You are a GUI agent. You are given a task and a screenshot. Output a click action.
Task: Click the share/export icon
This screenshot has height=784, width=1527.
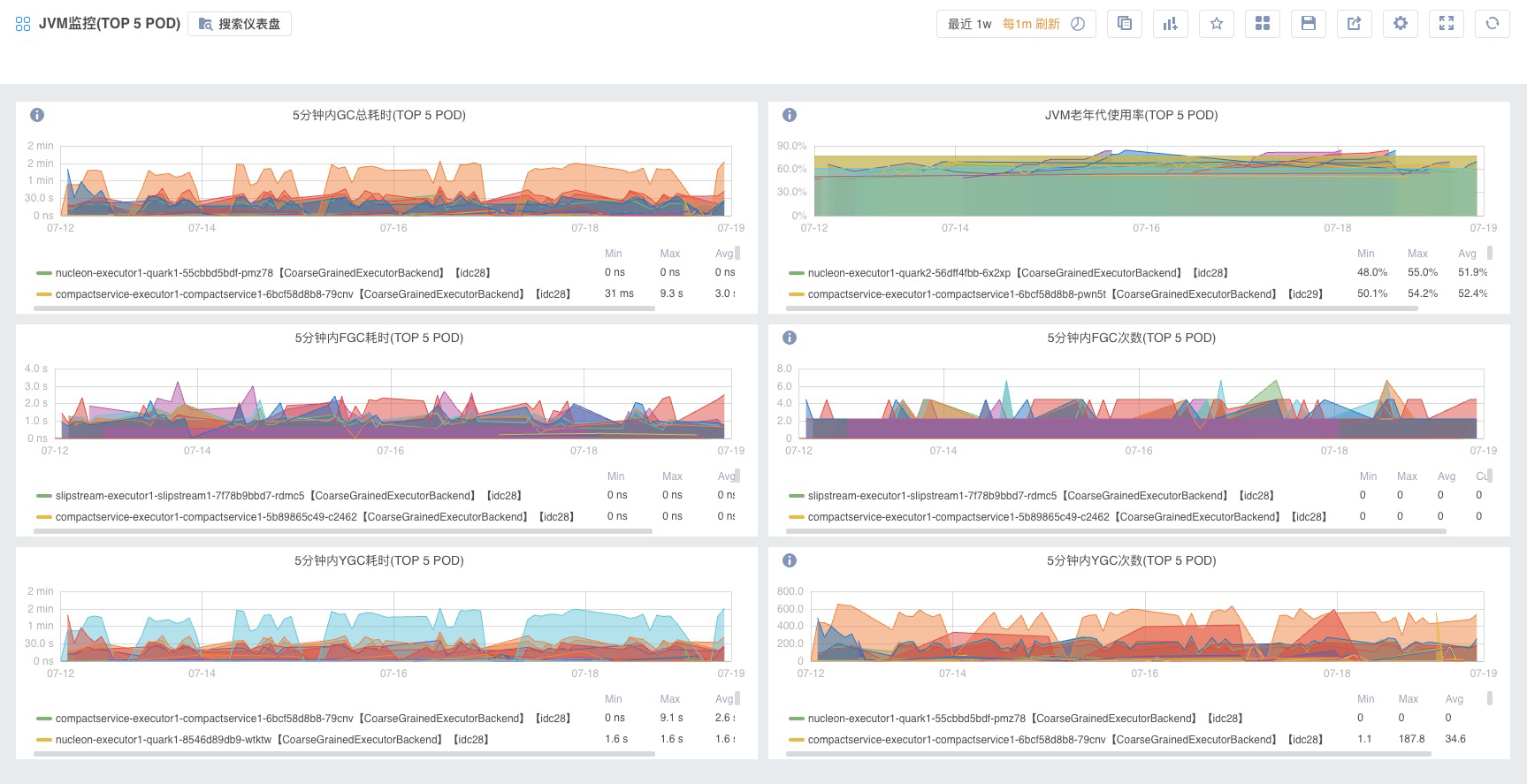[1355, 24]
